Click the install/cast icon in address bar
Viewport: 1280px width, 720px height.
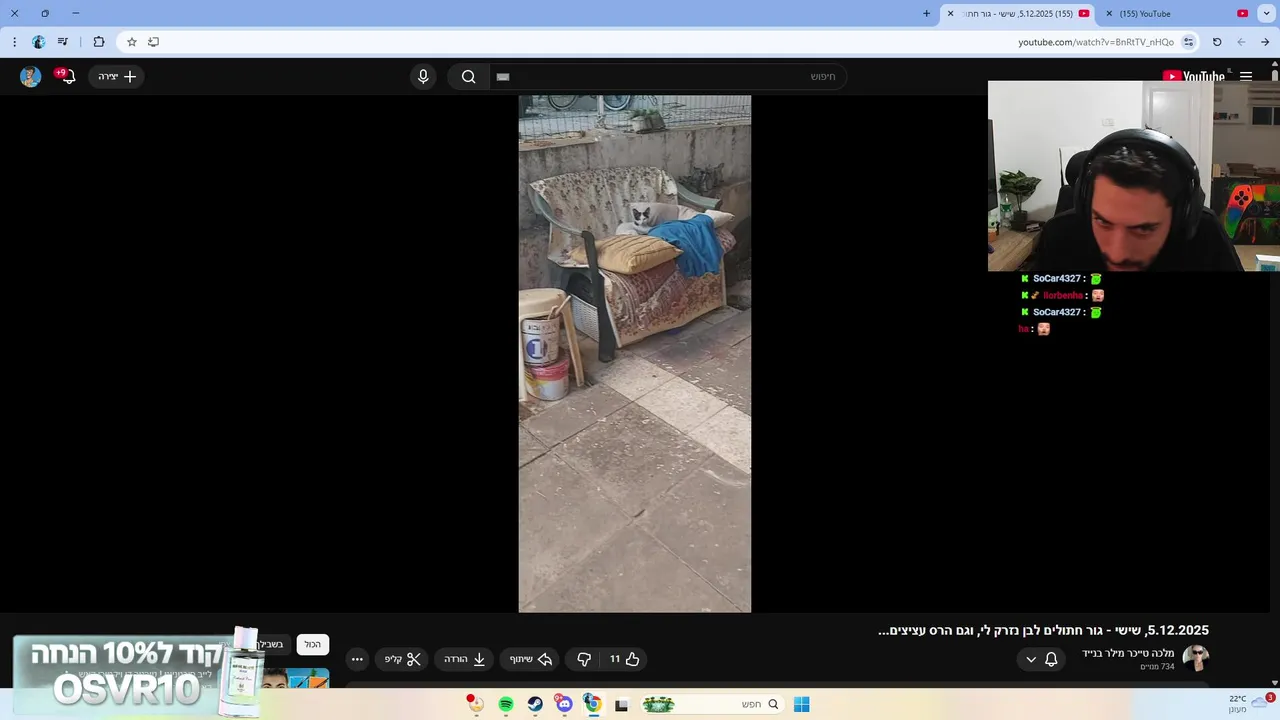[153, 42]
